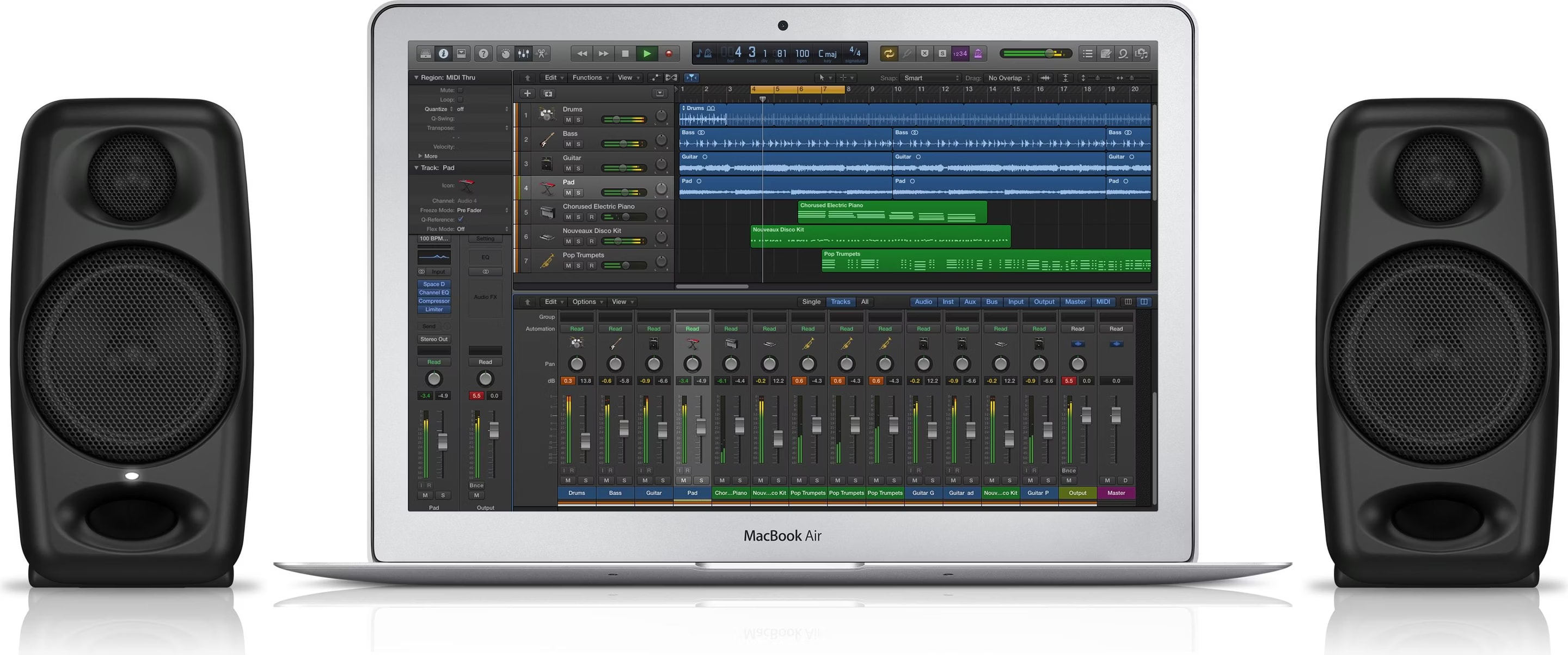Adjust the Guitar track volume slider
The width and height of the screenshot is (1568, 655).
tap(624, 169)
